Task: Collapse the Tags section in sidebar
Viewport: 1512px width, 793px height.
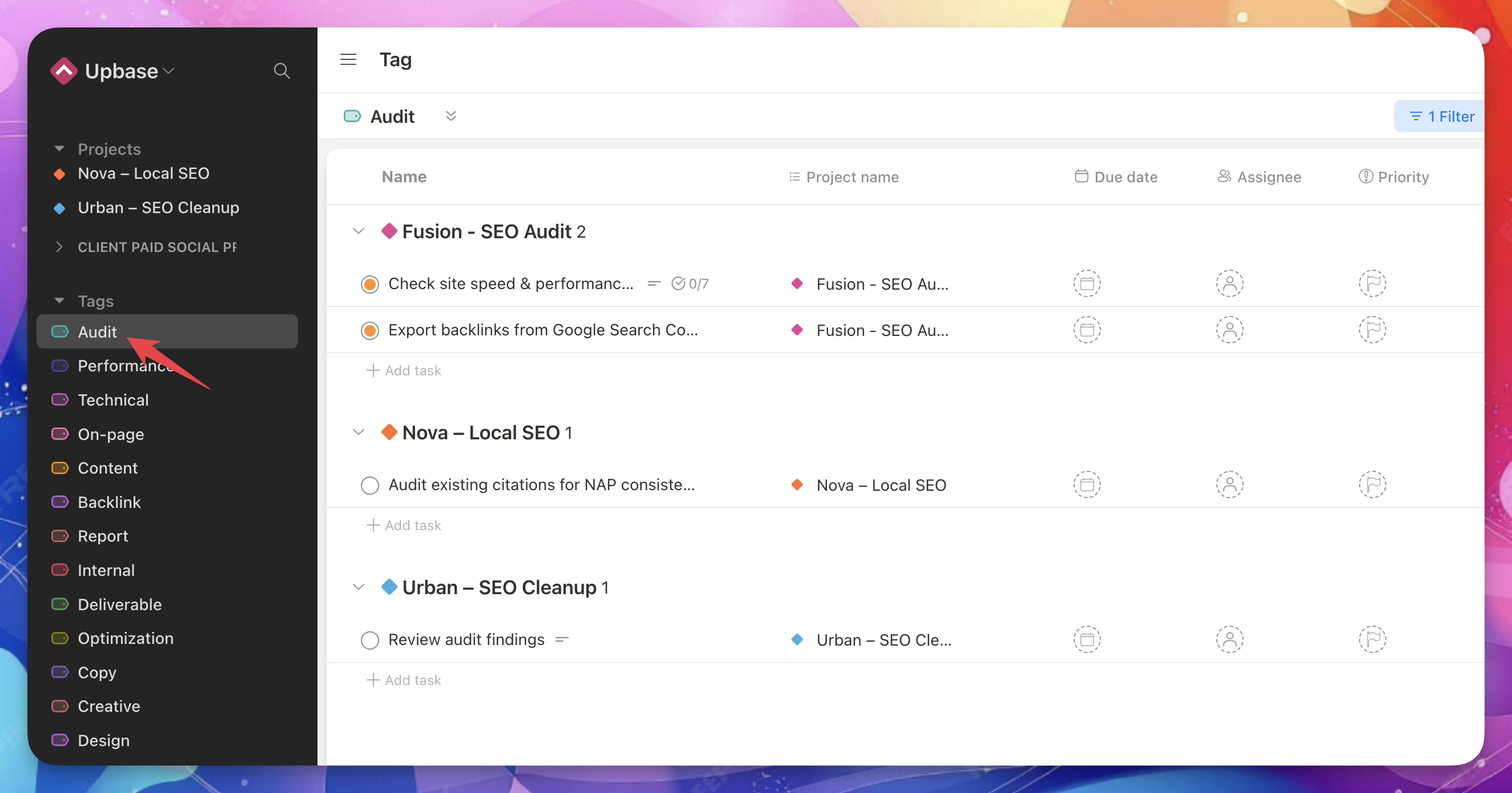Action: click(x=59, y=301)
